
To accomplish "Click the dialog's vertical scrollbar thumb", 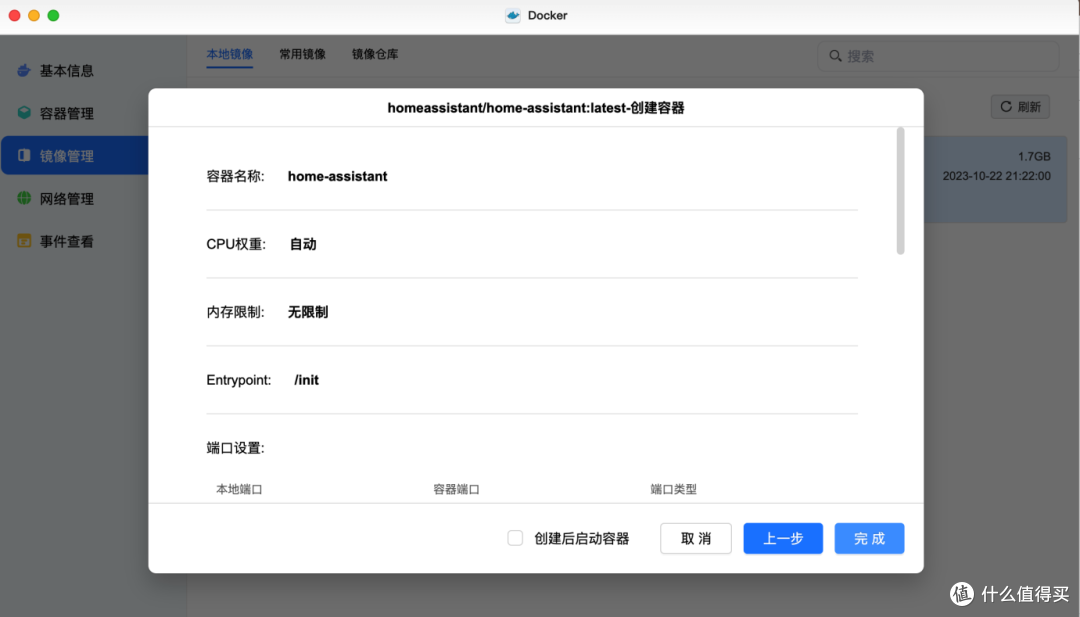I will point(900,191).
